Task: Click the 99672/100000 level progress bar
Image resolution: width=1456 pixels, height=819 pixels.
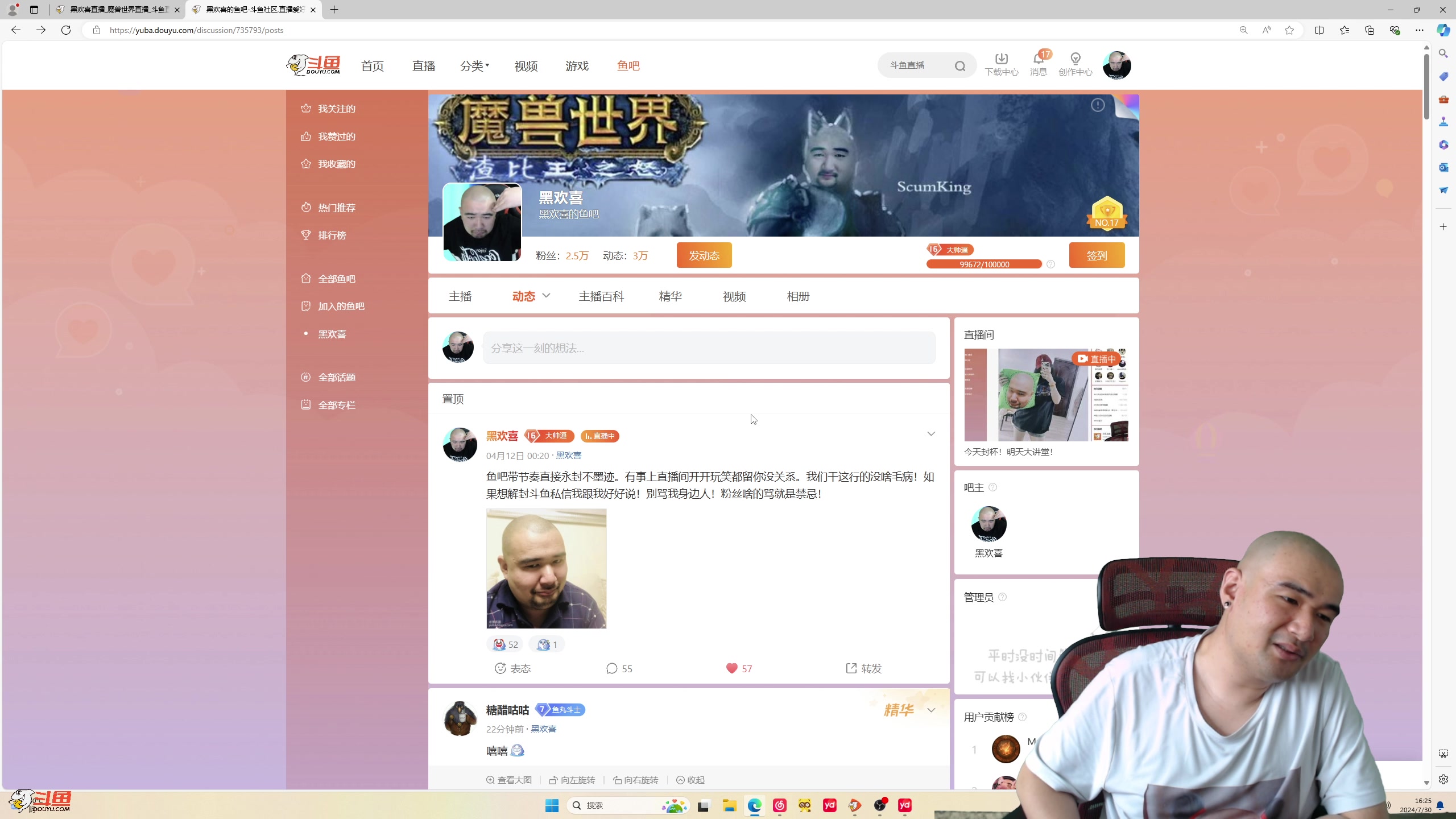Action: (x=984, y=264)
